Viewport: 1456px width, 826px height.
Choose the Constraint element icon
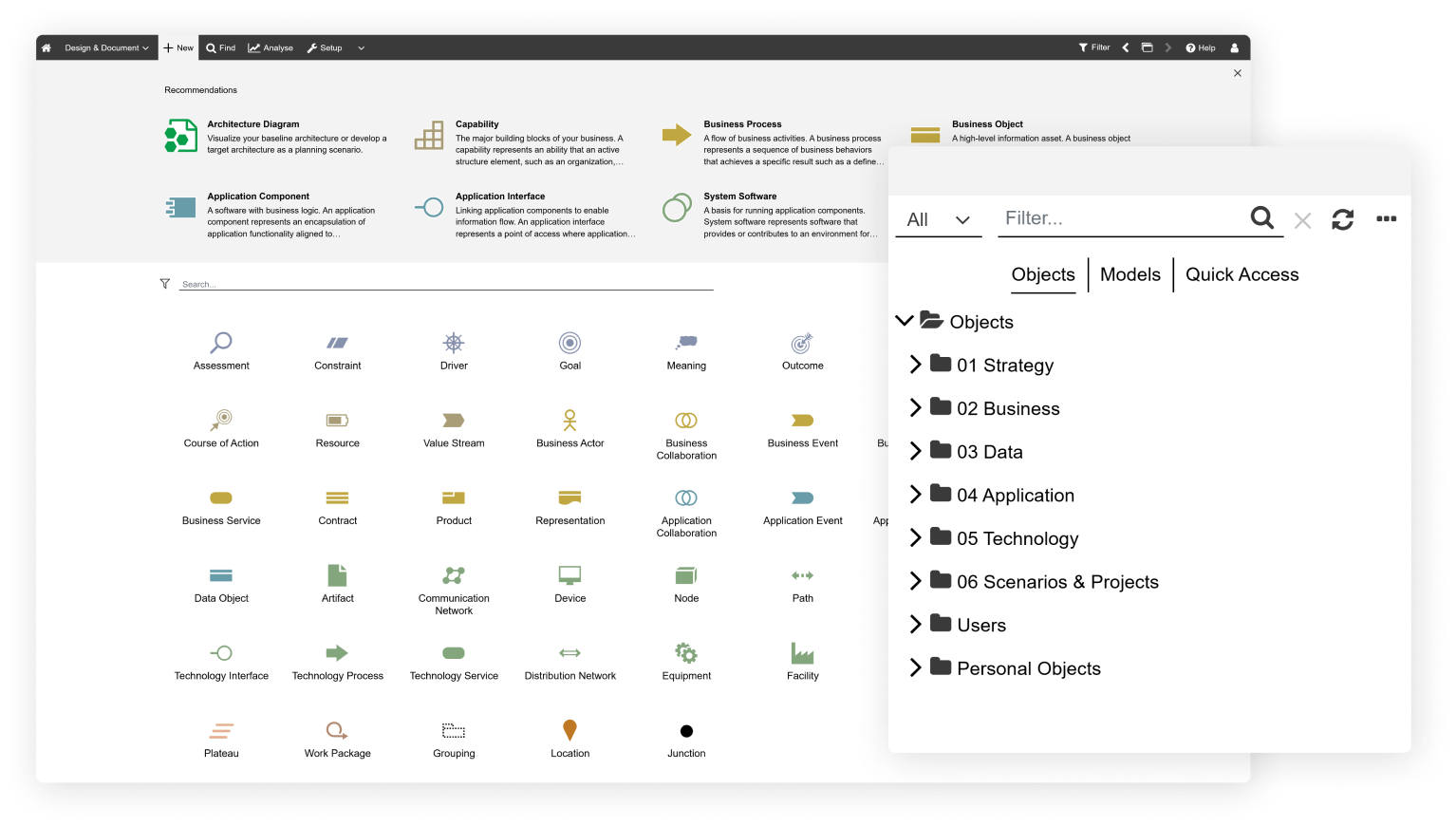pyautogui.click(x=338, y=343)
